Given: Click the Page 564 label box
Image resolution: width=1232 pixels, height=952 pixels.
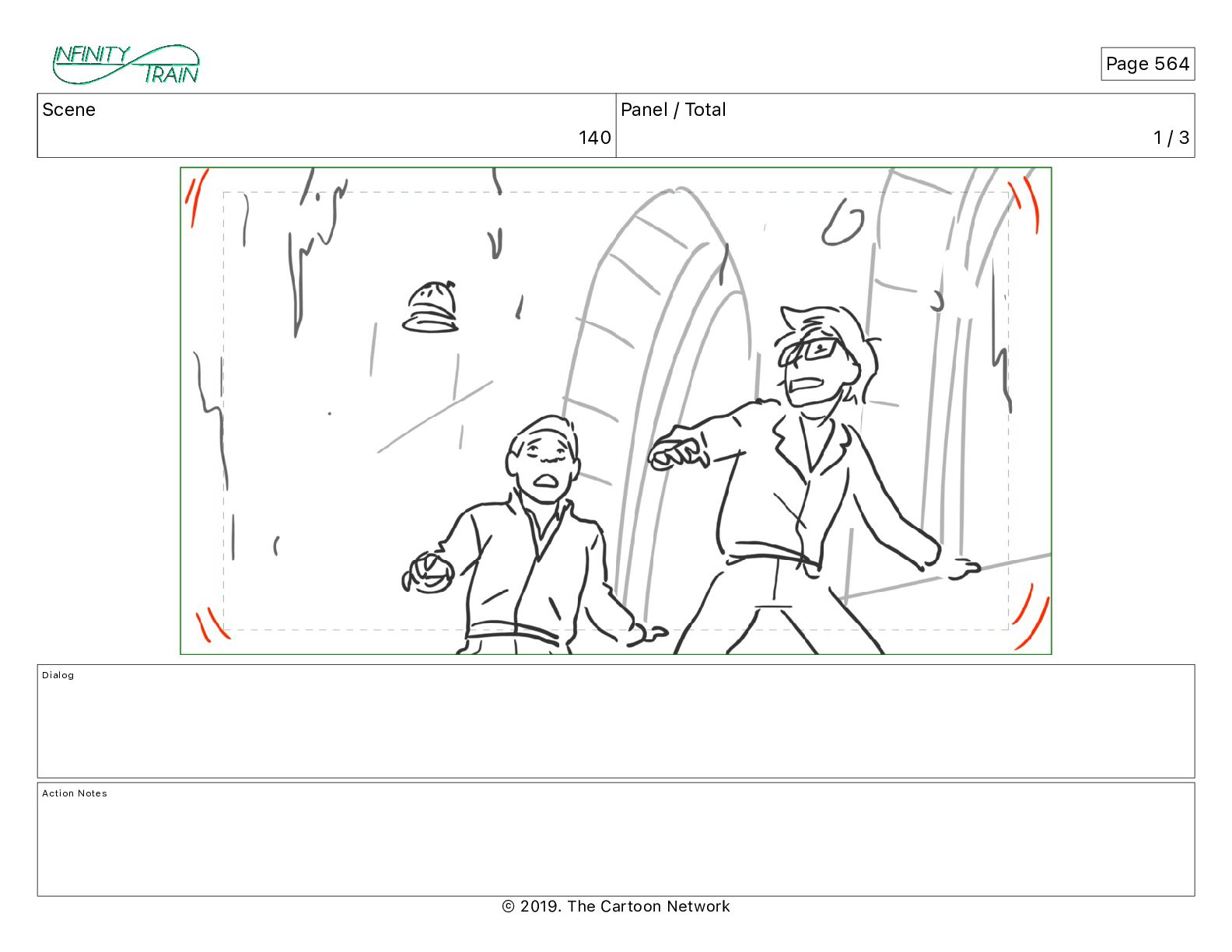Looking at the screenshot, I should (1147, 64).
